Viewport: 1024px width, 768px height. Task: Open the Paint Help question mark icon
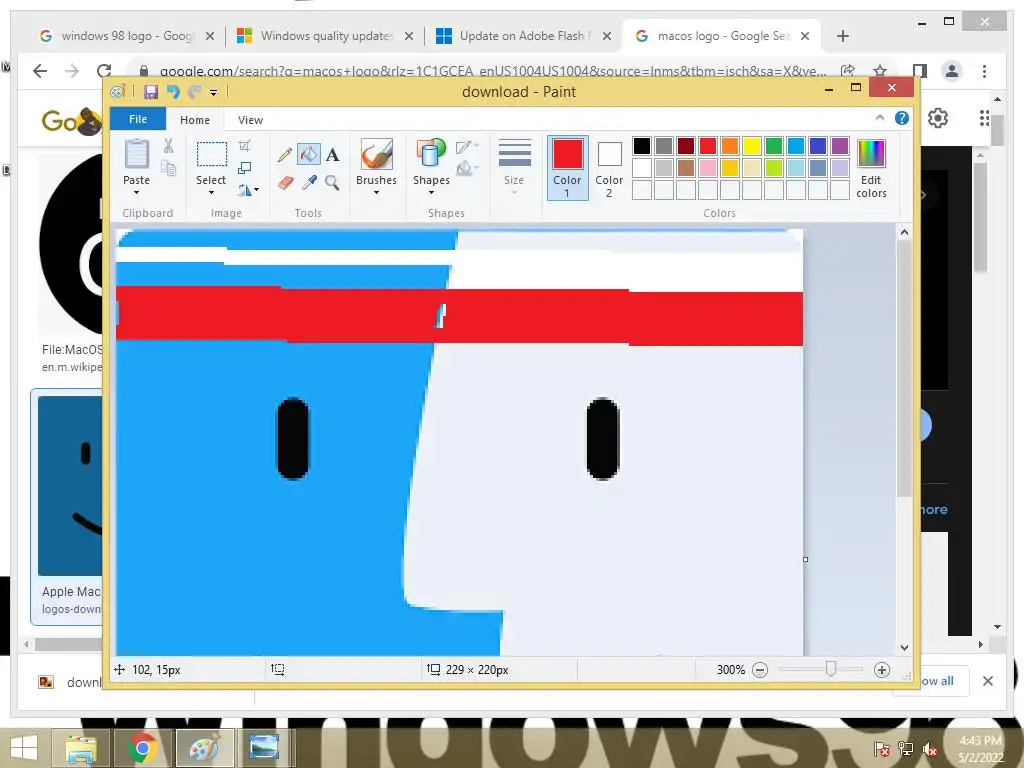pyautogui.click(x=902, y=118)
